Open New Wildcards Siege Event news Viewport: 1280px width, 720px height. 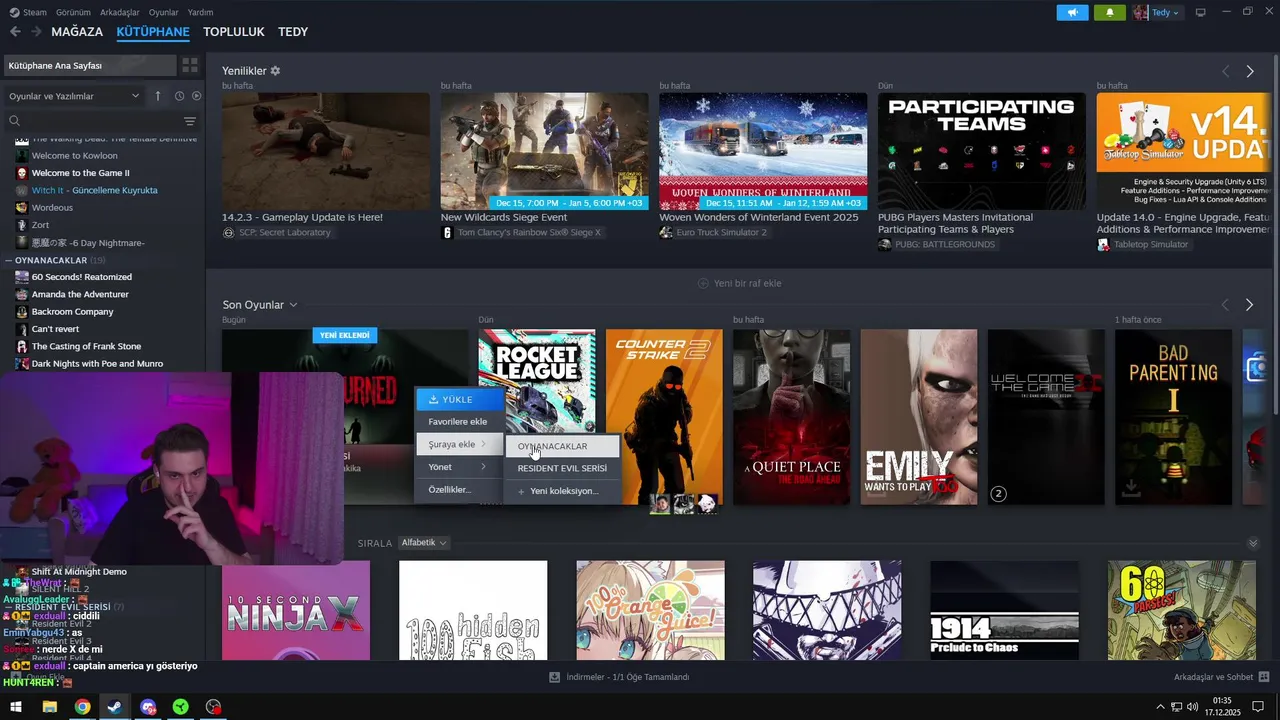[x=544, y=151]
